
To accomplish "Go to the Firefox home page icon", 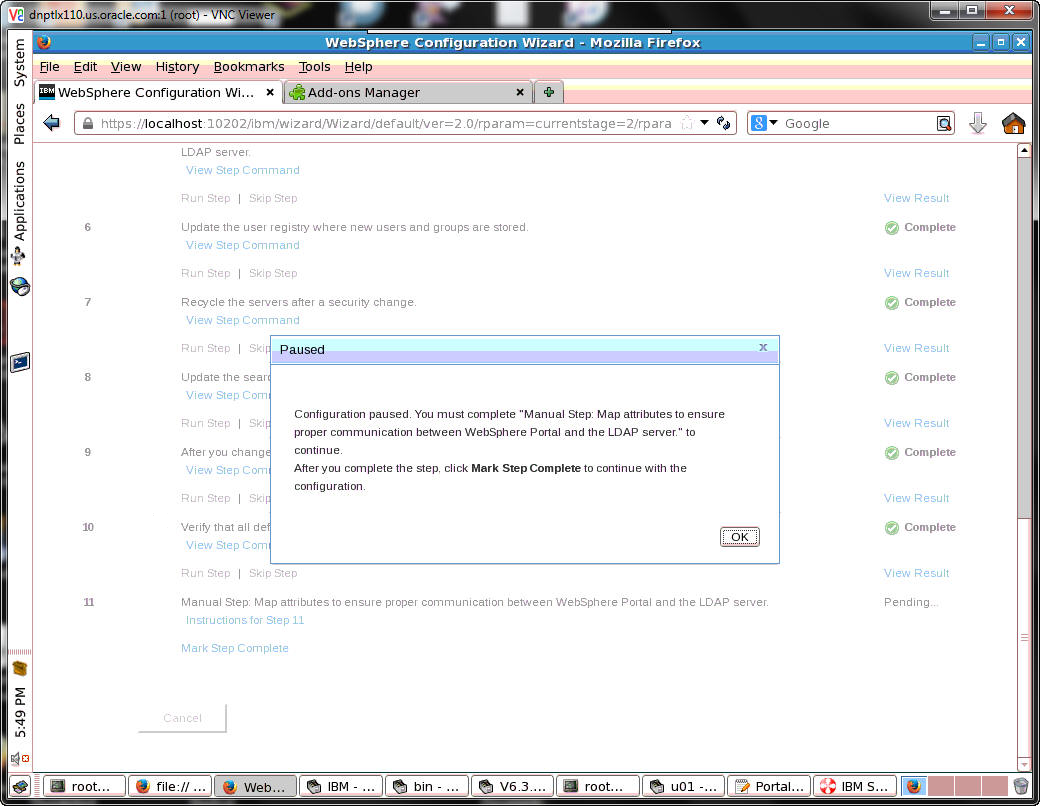I will pyautogui.click(x=1013, y=123).
